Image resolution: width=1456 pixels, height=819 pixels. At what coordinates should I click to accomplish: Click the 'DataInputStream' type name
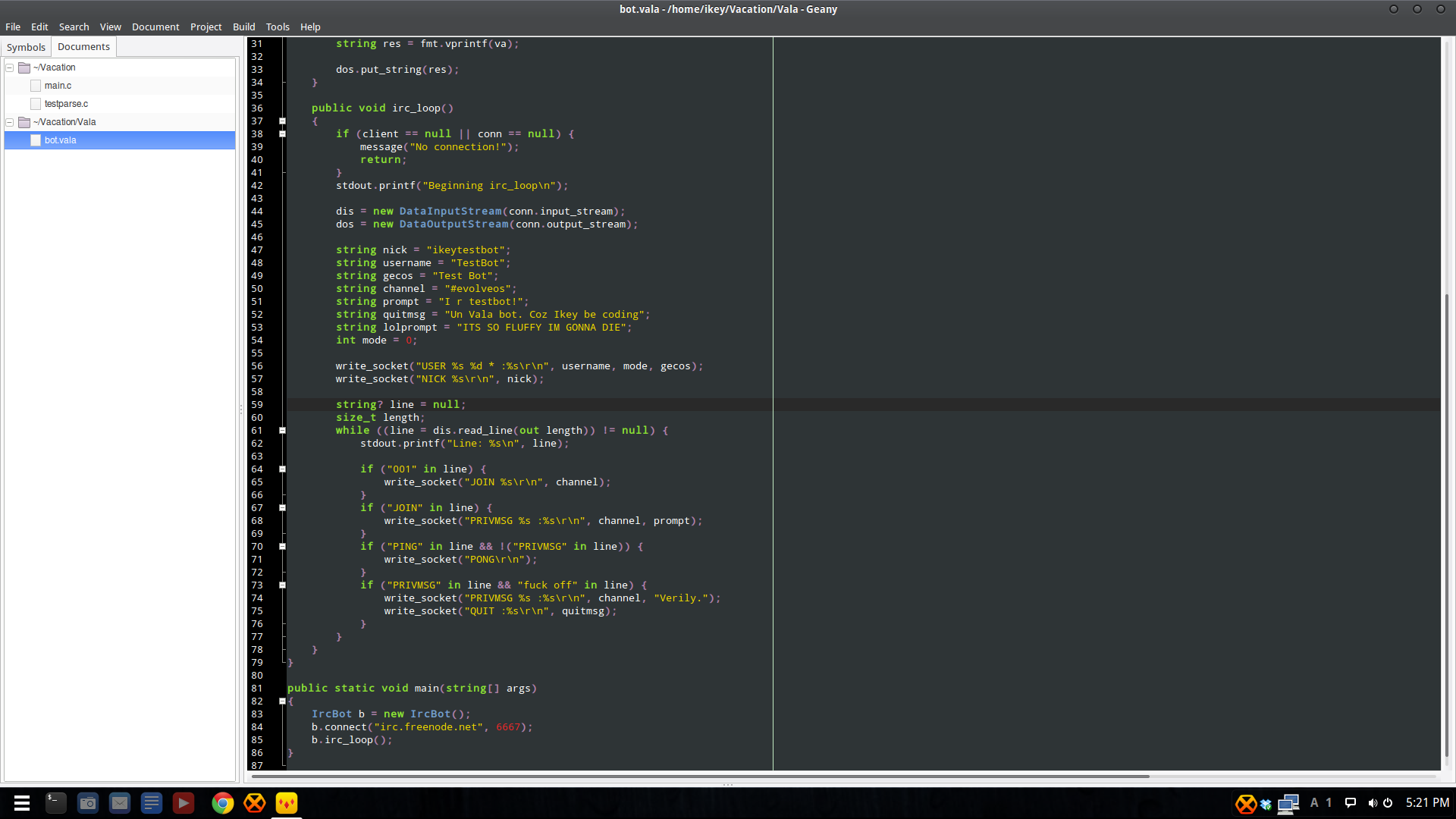point(450,212)
